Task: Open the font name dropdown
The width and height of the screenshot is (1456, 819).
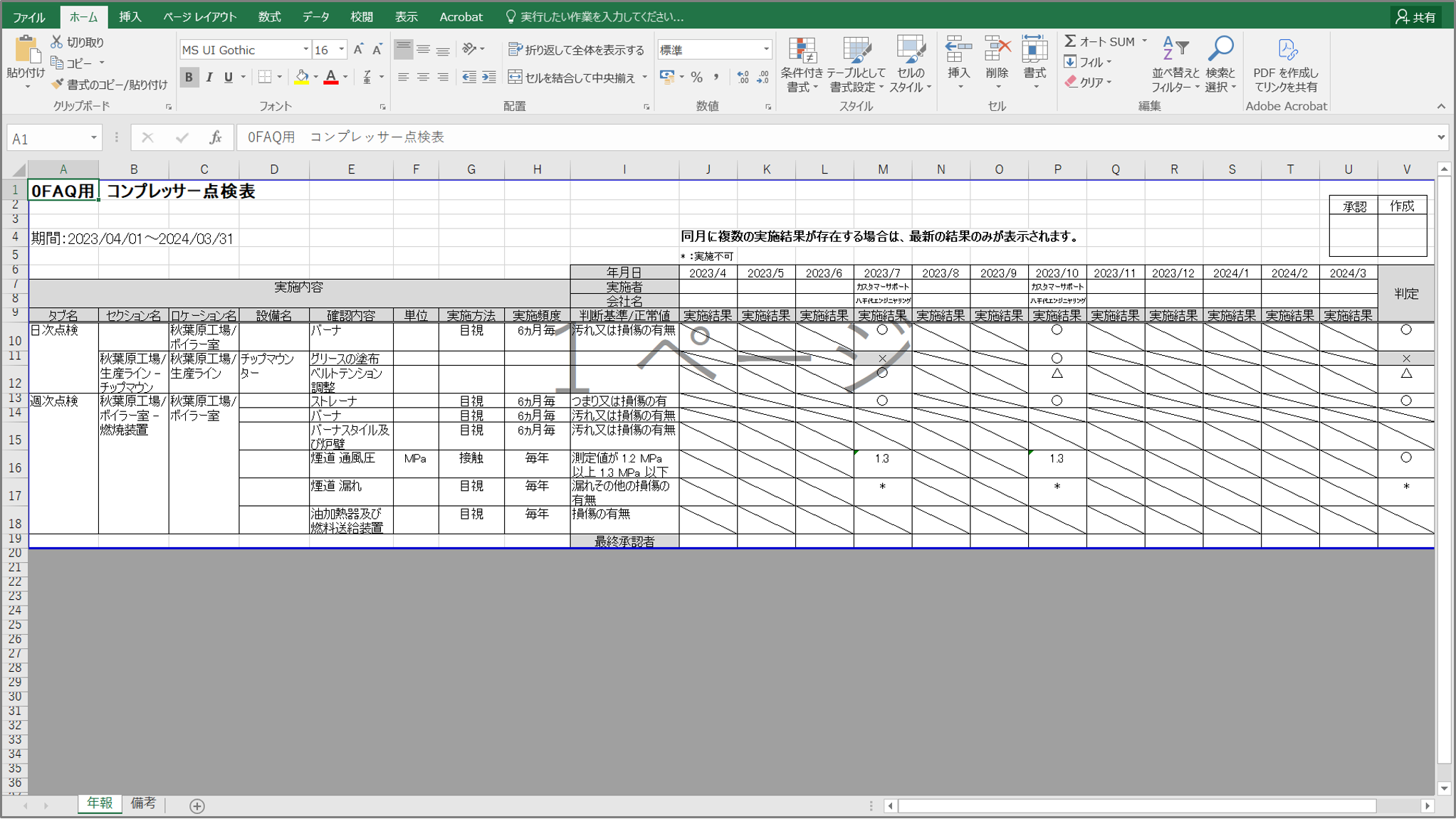Action: [x=305, y=49]
